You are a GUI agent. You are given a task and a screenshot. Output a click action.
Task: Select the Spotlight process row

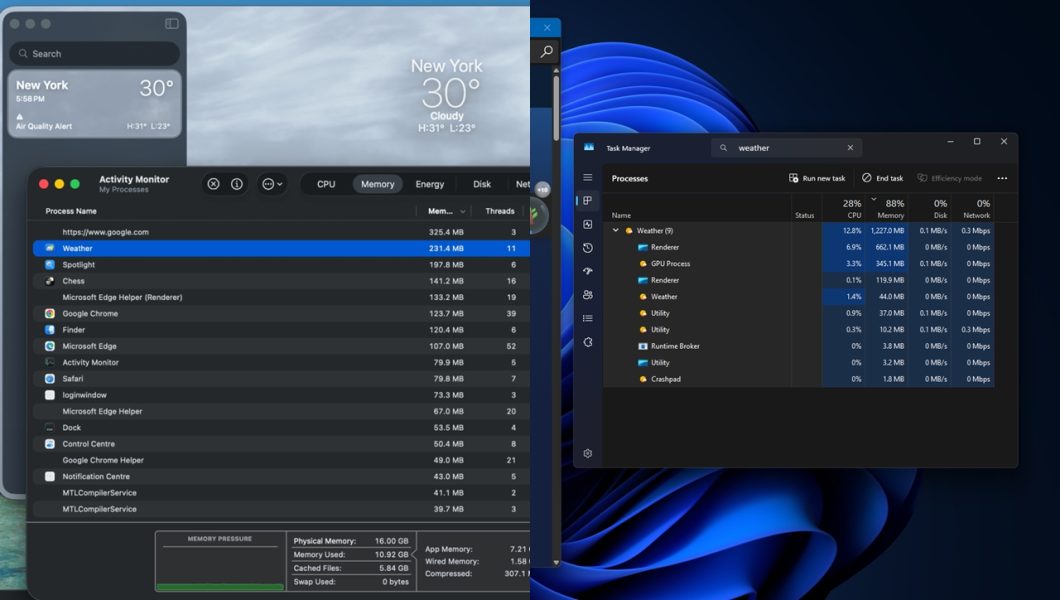281,265
